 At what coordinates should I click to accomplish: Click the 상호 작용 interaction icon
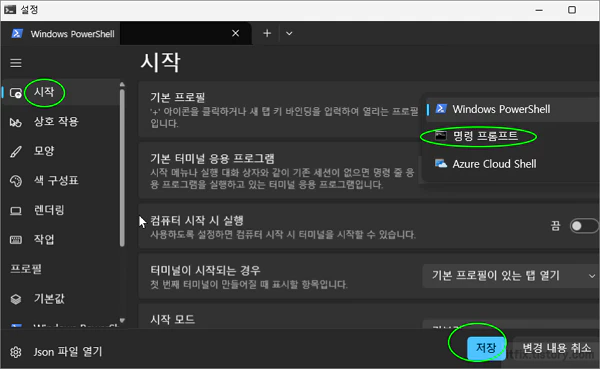point(16,122)
